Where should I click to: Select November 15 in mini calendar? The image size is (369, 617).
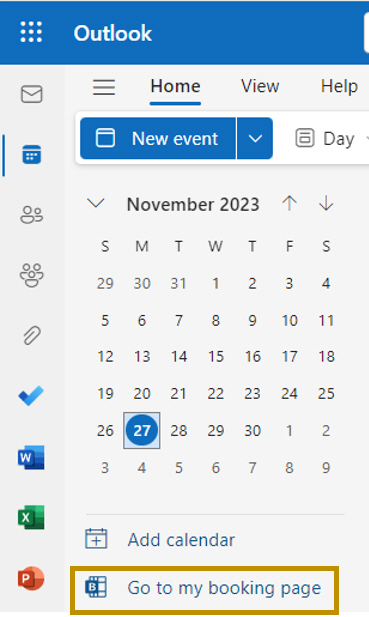point(216,357)
